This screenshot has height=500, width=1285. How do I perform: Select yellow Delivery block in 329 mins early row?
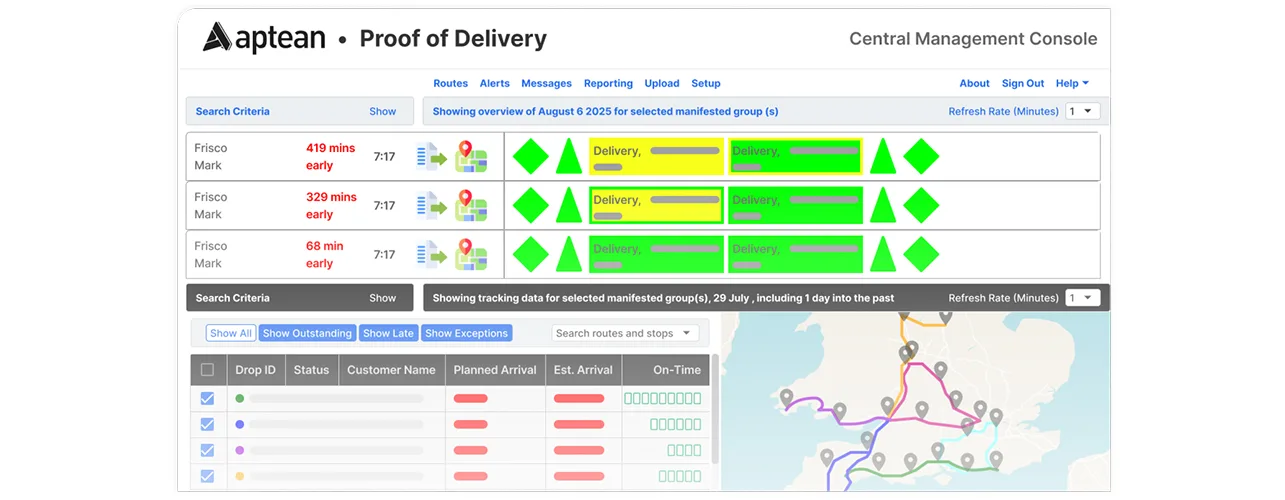656,206
